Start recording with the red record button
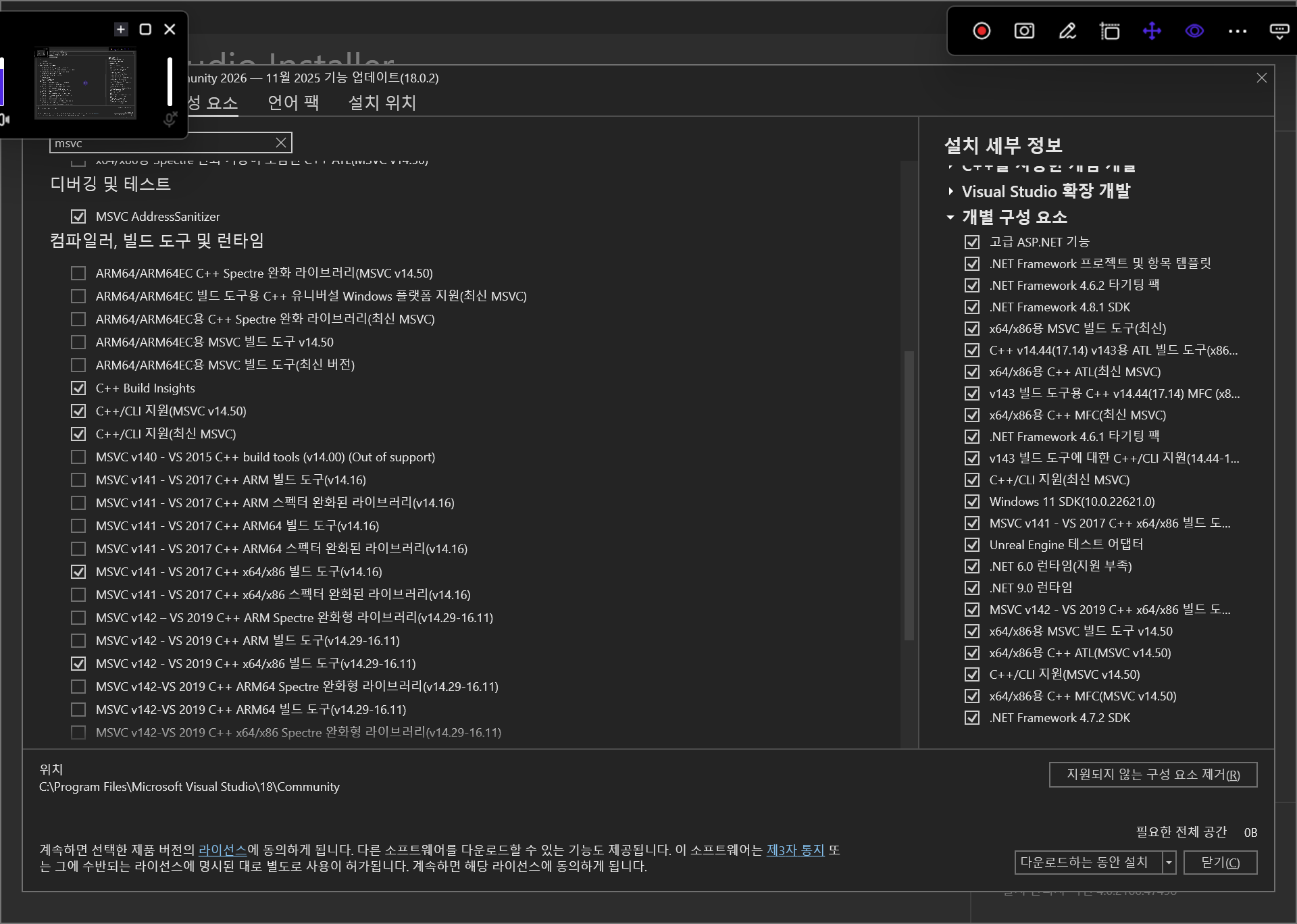The image size is (1297, 924). [982, 31]
